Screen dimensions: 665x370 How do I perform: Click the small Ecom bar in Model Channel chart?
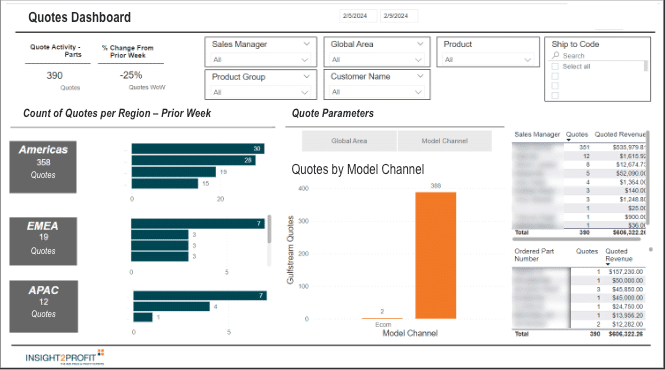click(382, 318)
